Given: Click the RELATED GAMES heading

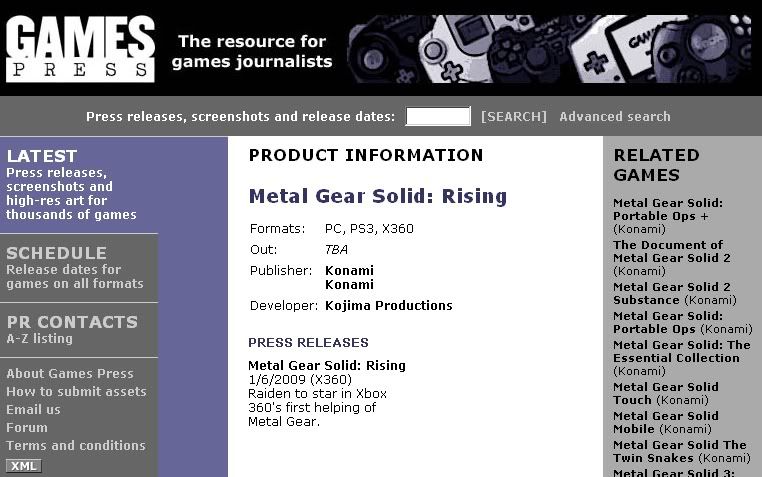Looking at the screenshot, I should tap(656, 165).
